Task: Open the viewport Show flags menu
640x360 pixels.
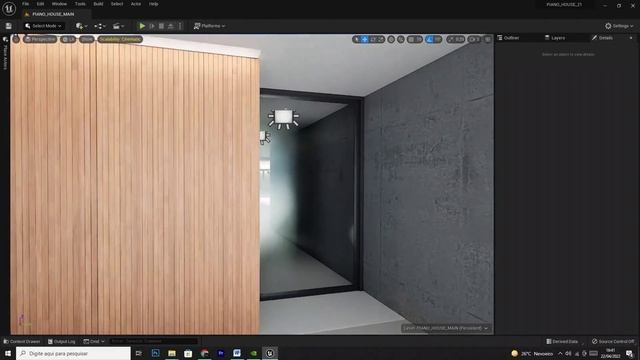Action: [87, 39]
